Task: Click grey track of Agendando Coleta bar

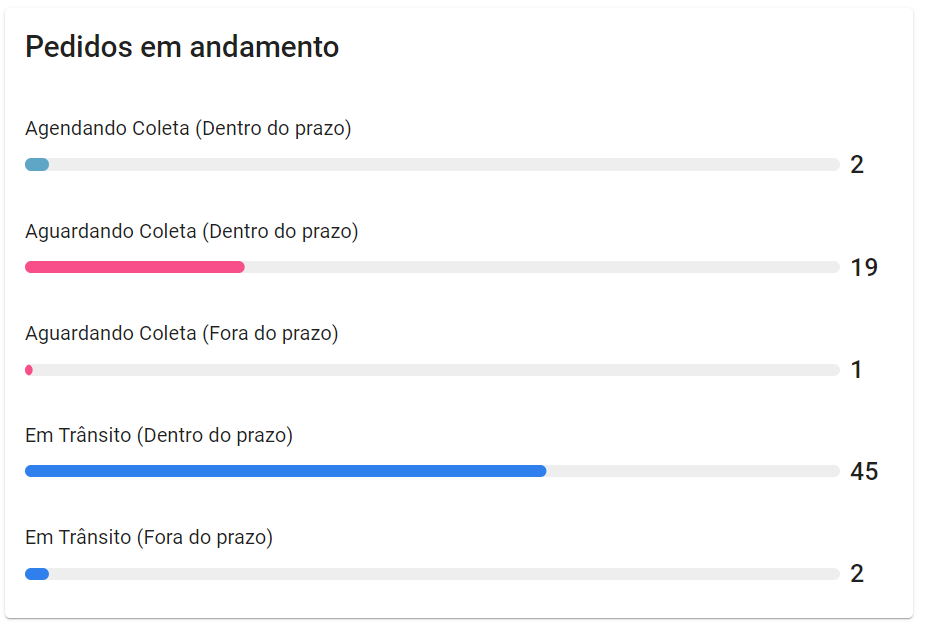Action: pyautogui.click(x=445, y=164)
